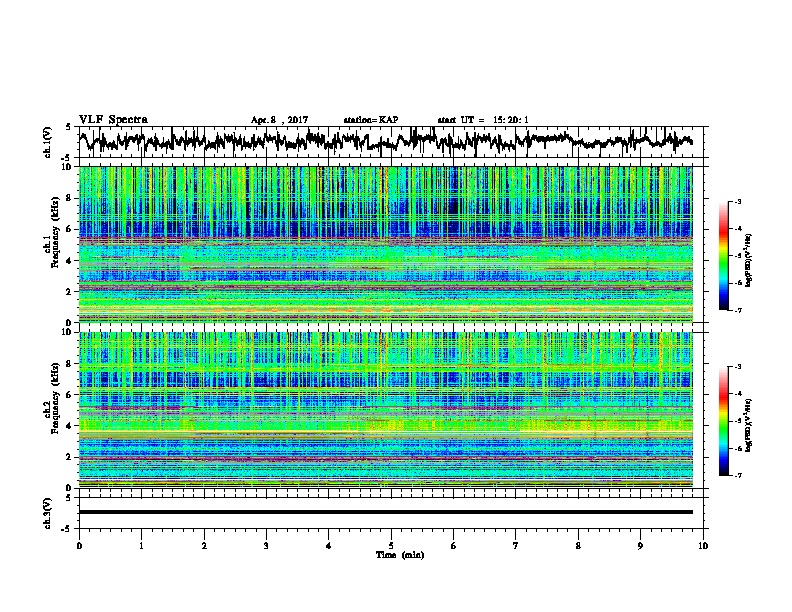Click tick '5' on the Time axis
Image resolution: width=792 pixels, height=612 pixels.
pyautogui.click(x=390, y=546)
